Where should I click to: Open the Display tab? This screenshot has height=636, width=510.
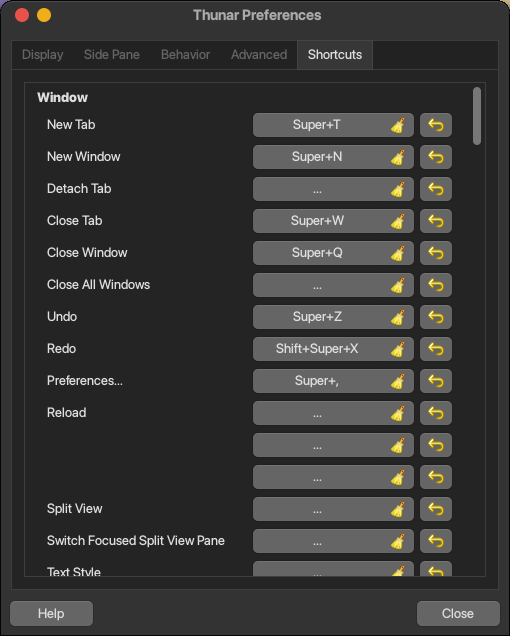(43, 55)
